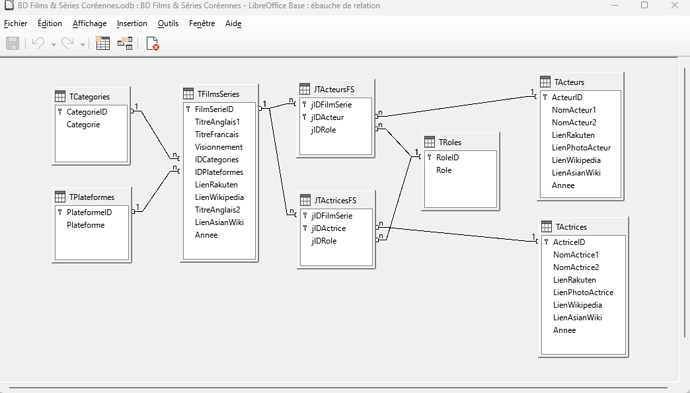Click the TActrices table title

(571, 227)
